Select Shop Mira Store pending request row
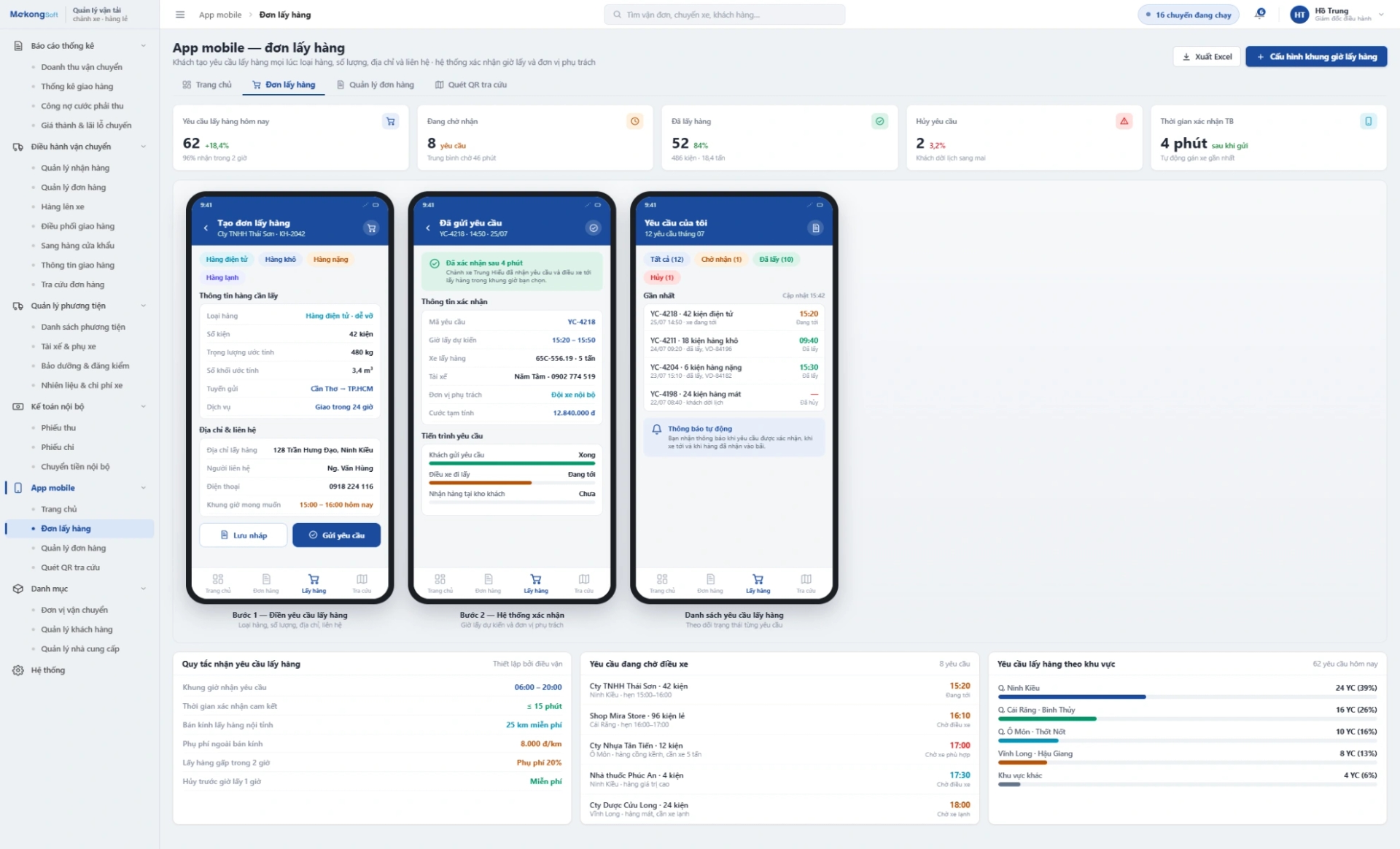Image resolution: width=1400 pixels, height=849 pixels. [x=779, y=720]
